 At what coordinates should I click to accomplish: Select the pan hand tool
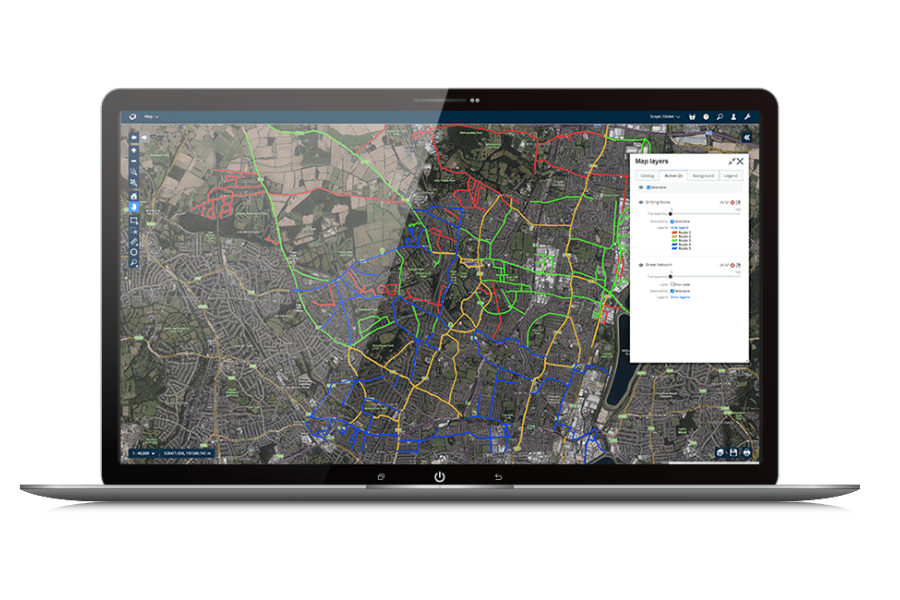135,207
